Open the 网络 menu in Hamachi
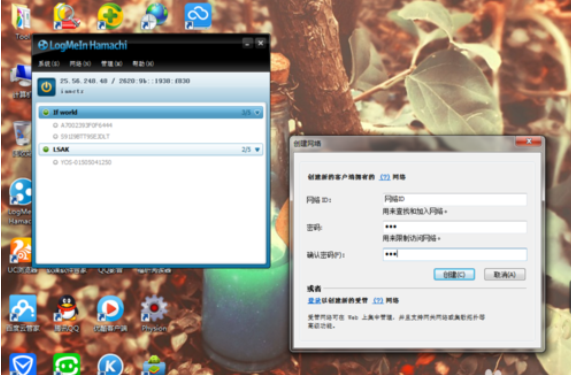Viewport: 571px width, 375px height. pos(80,64)
